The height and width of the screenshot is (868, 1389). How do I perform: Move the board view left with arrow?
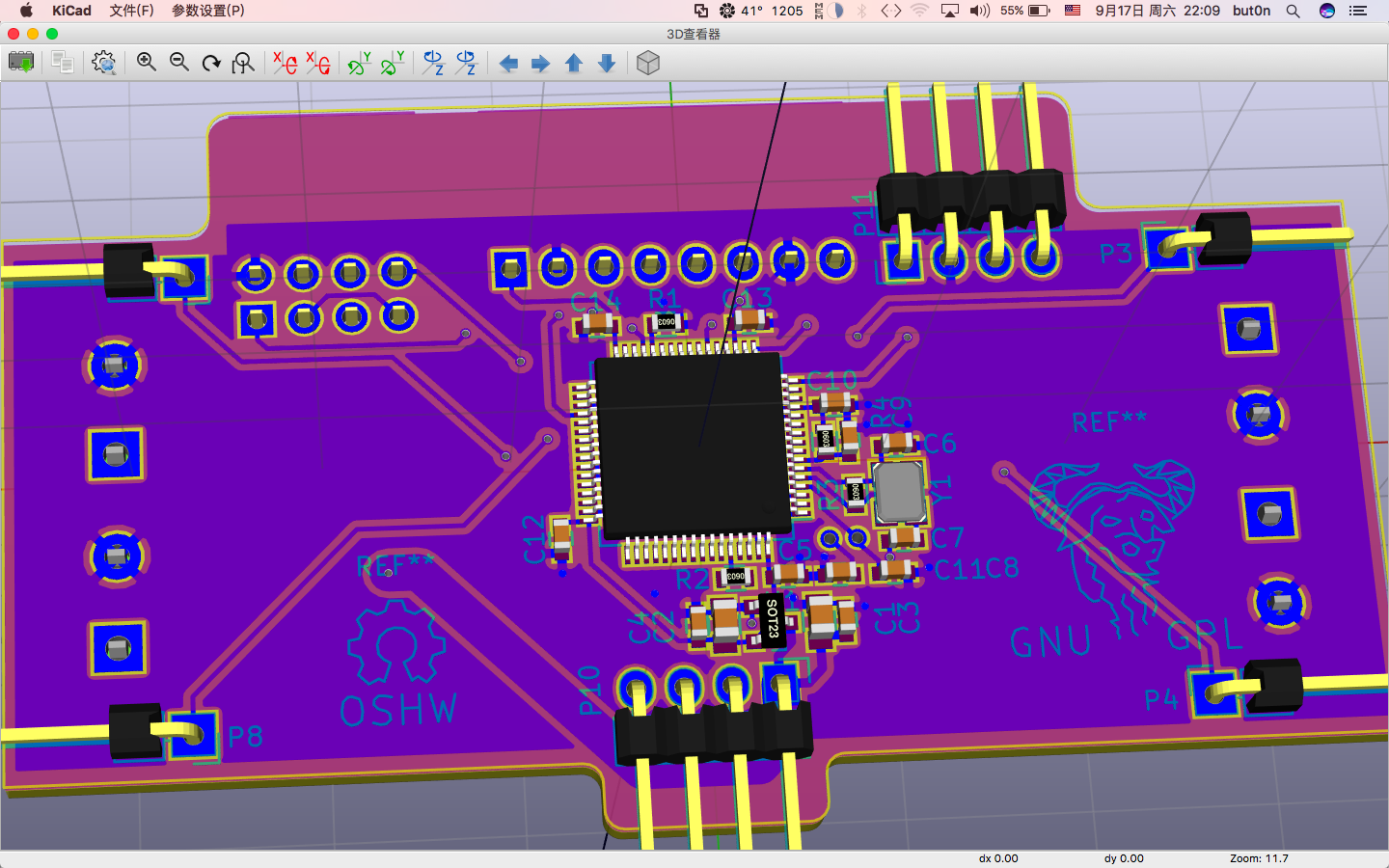click(x=508, y=64)
